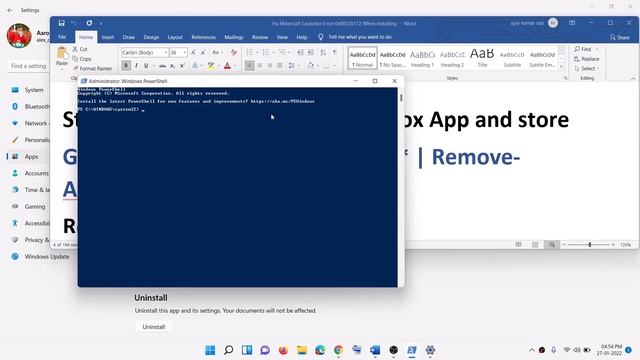The image size is (640, 360).
Task: Apply the red font color
Action: pos(227,65)
